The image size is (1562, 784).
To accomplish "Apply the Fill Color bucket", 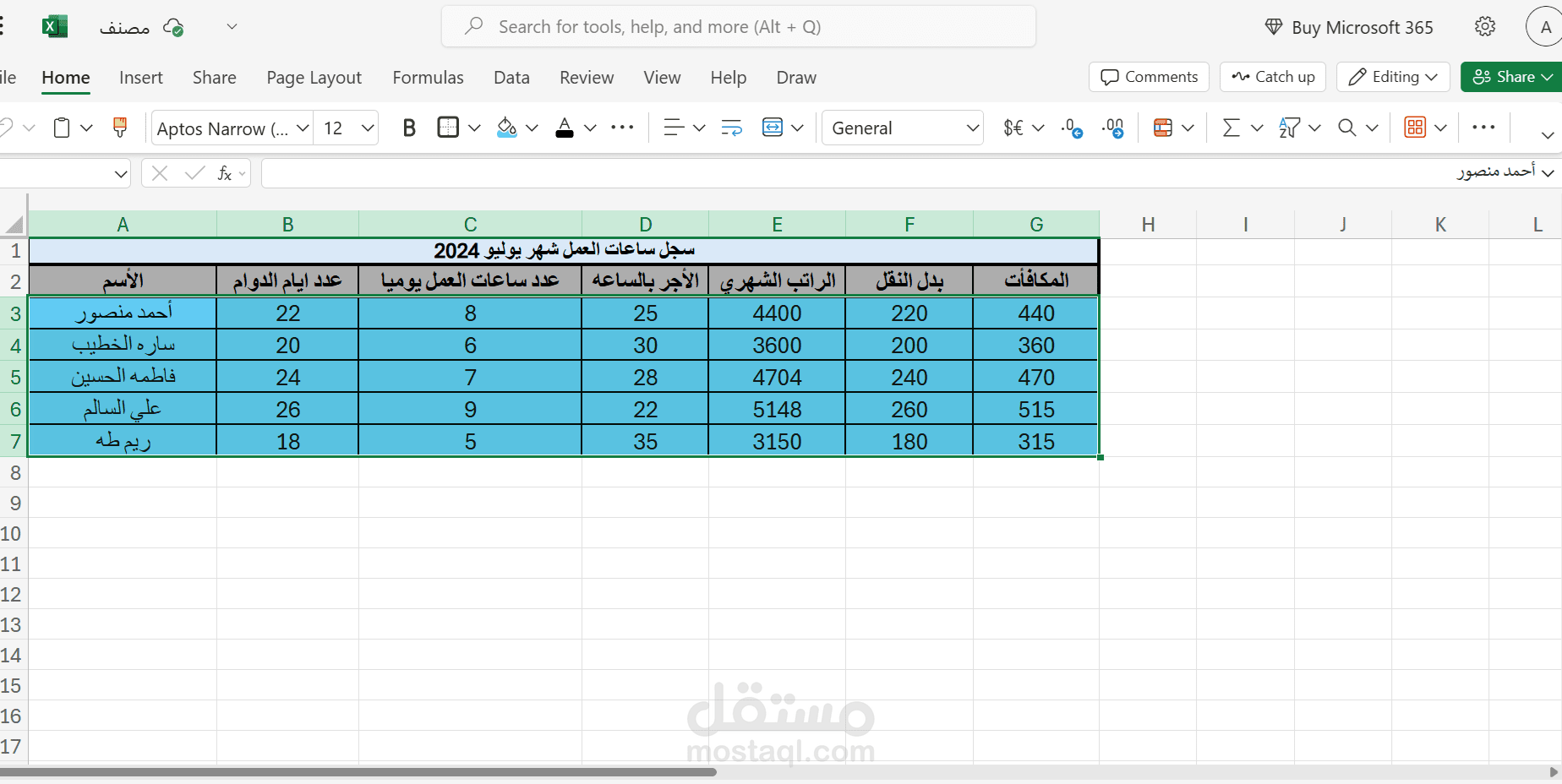I will coord(506,128).
